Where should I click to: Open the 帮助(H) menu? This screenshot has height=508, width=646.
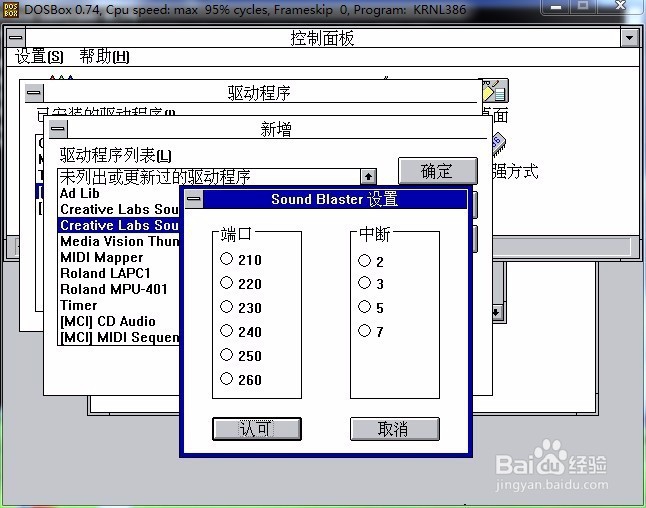tap(104, 56)
